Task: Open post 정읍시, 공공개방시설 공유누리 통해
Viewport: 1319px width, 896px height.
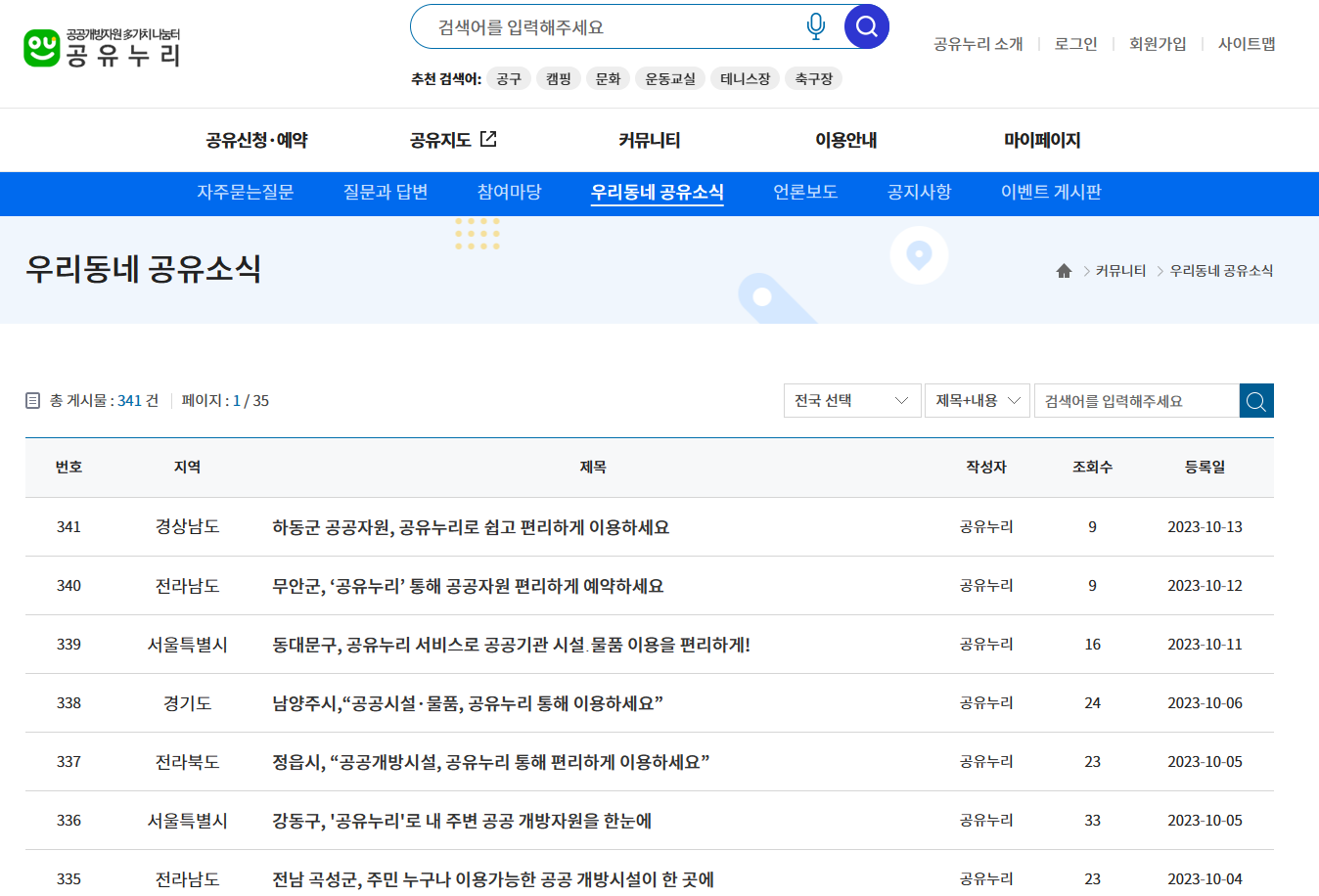Action: [490, 762]
